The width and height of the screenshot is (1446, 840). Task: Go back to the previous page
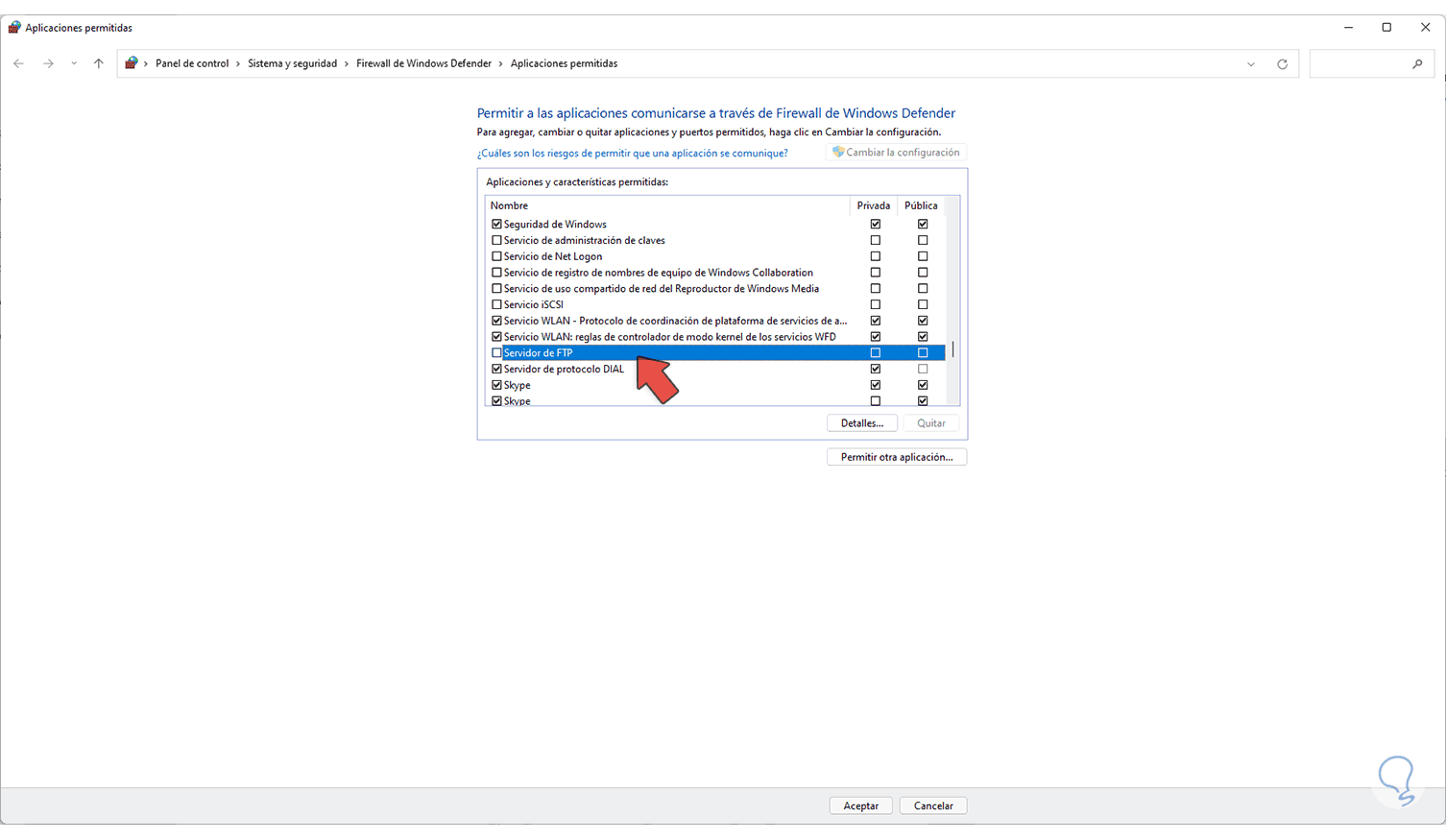pyautogui.click(x=19, y=63)
